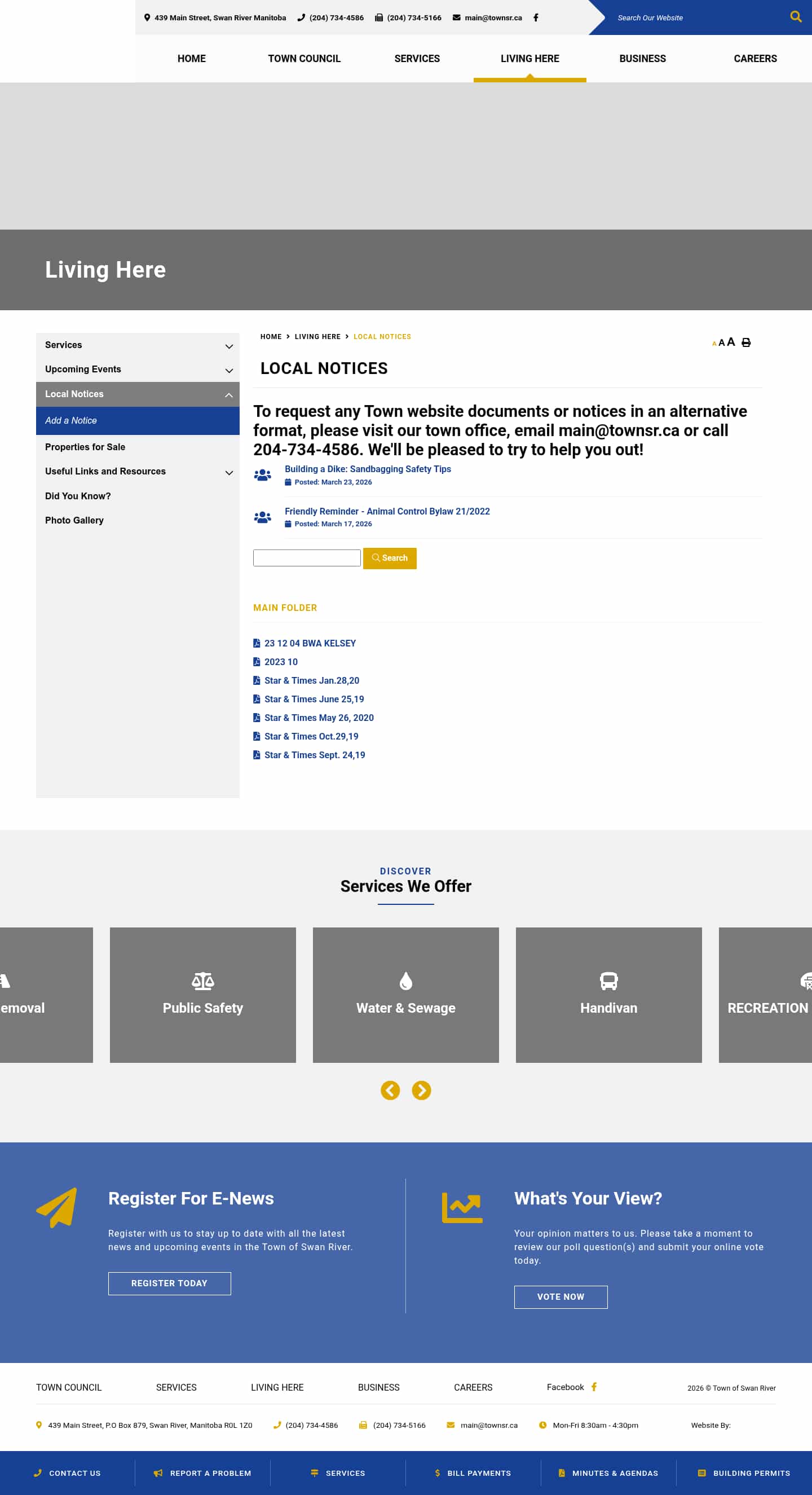Image resolution: width=812 pixels, height=1495 pixels.
Task: Click Living Here breadcrumb link
Action: click(x=317, y=337)
